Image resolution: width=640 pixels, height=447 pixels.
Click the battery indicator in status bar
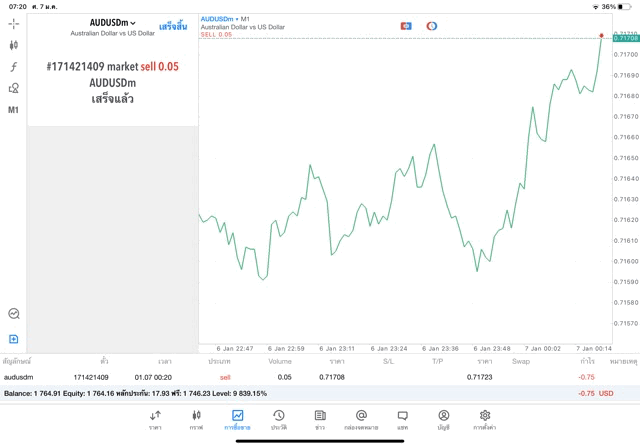(x=624, y=7)
